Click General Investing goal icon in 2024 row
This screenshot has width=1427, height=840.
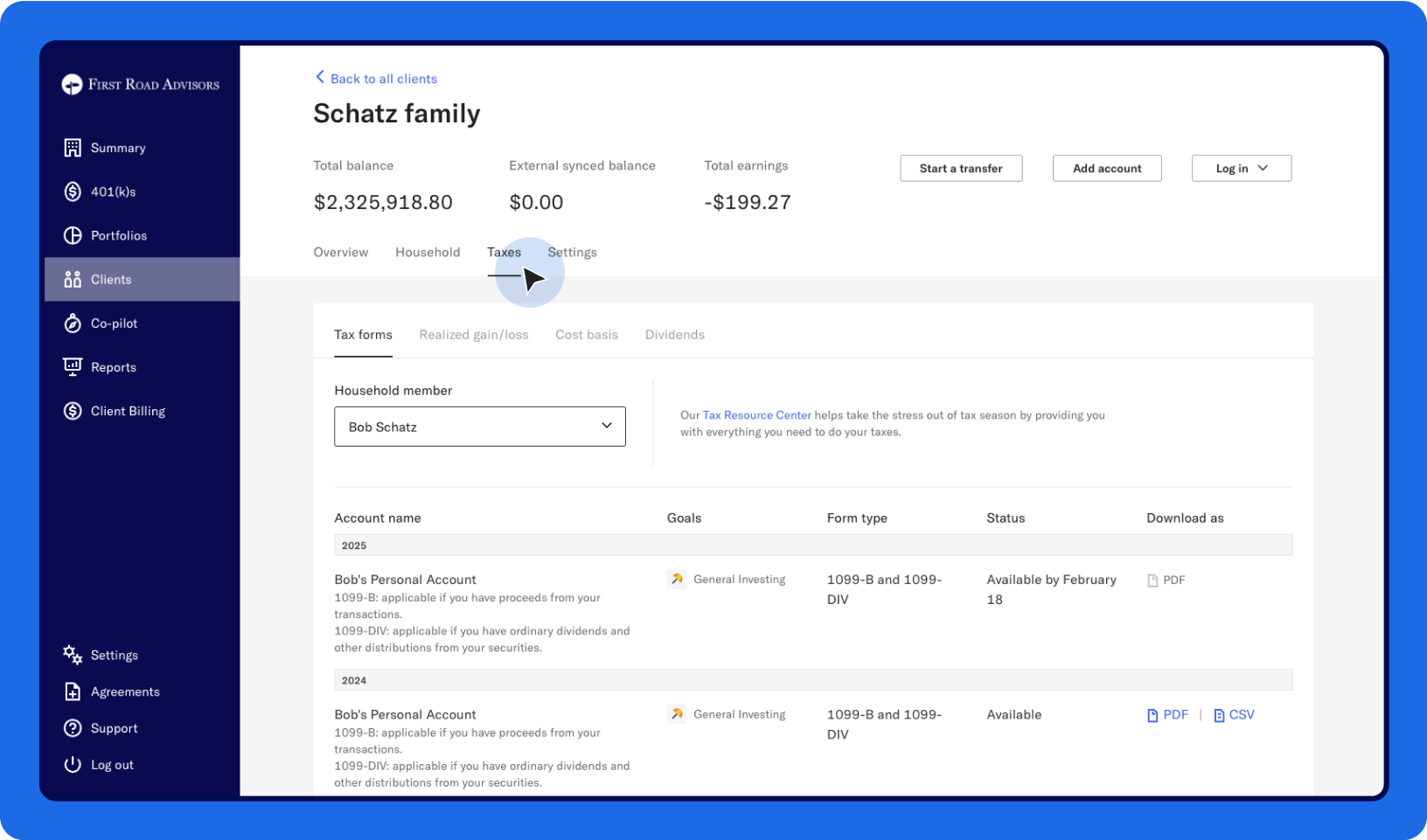click(677, 714)
